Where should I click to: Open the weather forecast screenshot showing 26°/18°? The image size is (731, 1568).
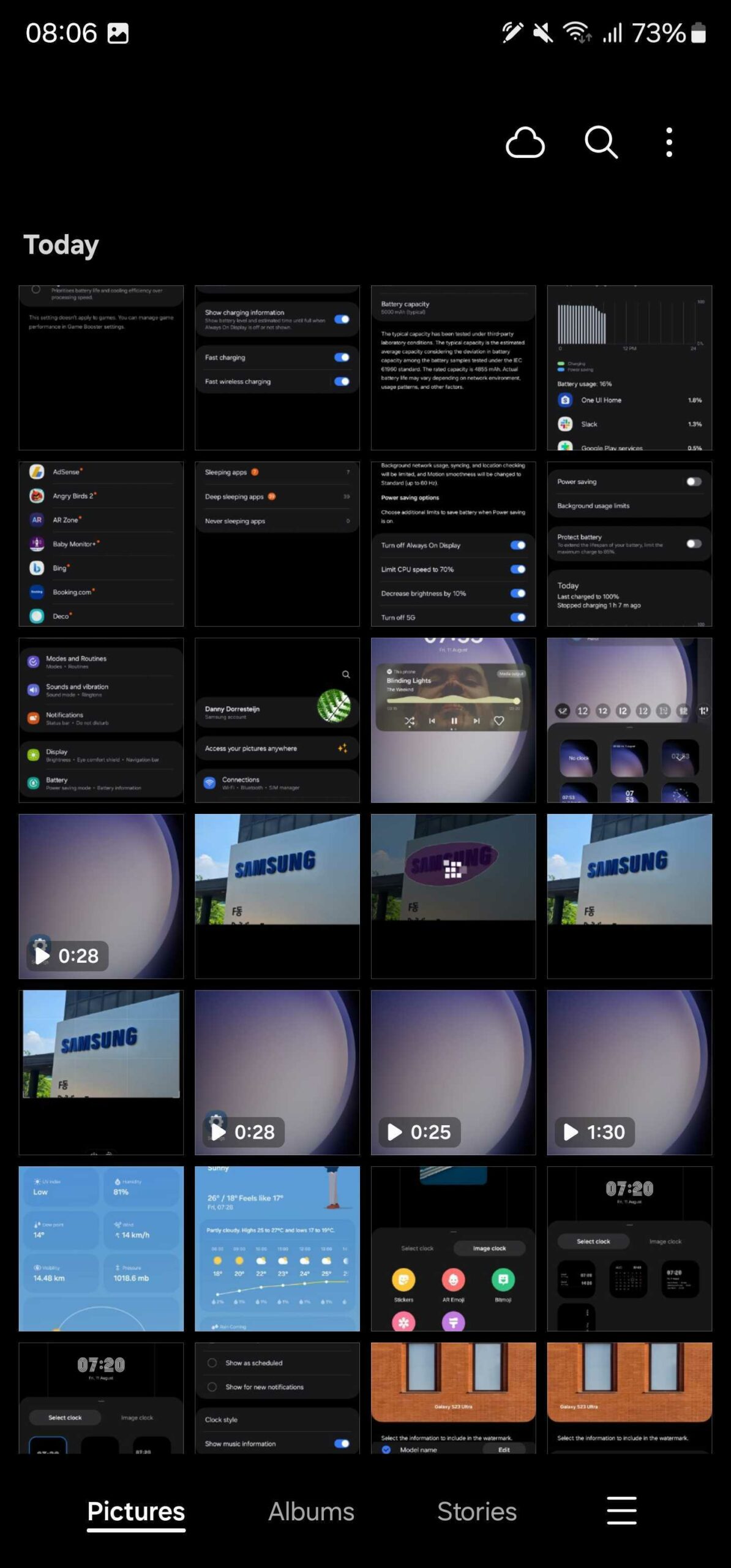277,1248
